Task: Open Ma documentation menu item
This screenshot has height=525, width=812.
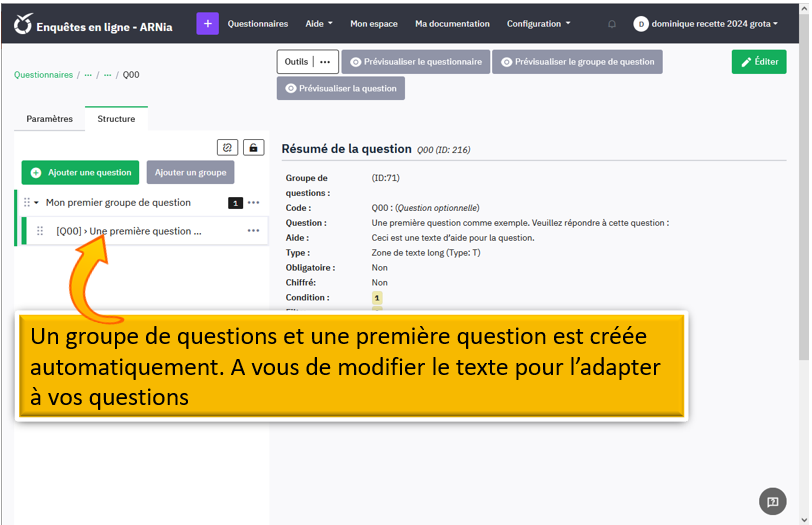Action: click(452, 24)
